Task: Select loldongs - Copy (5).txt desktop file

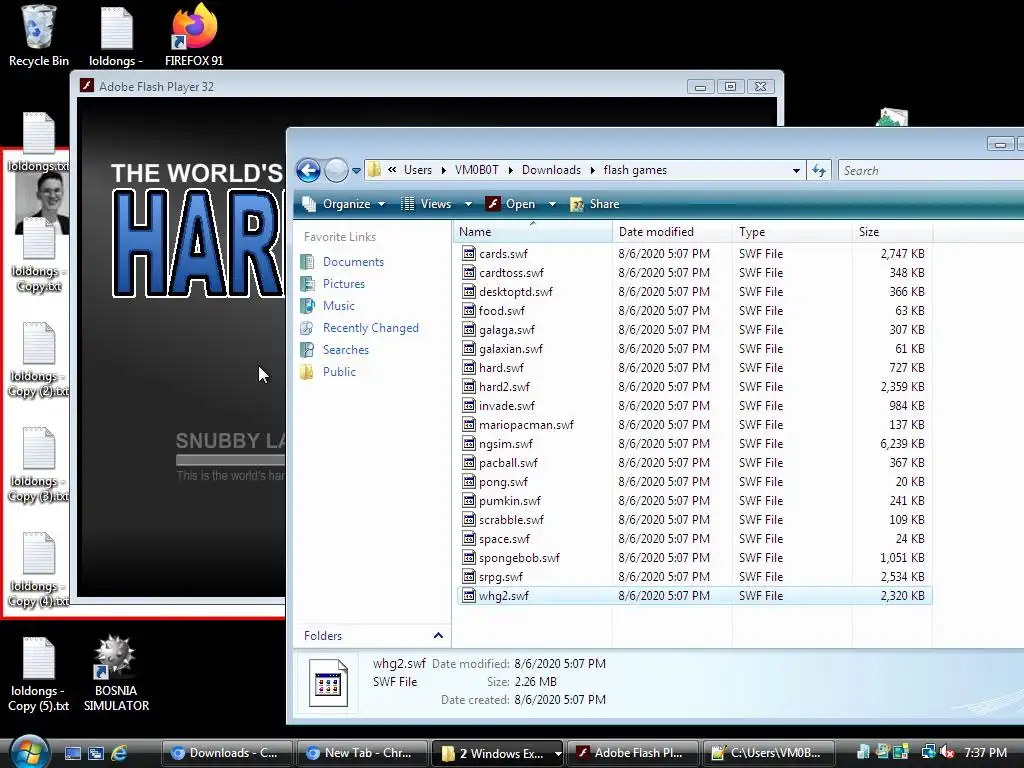Action: (39, 674)
